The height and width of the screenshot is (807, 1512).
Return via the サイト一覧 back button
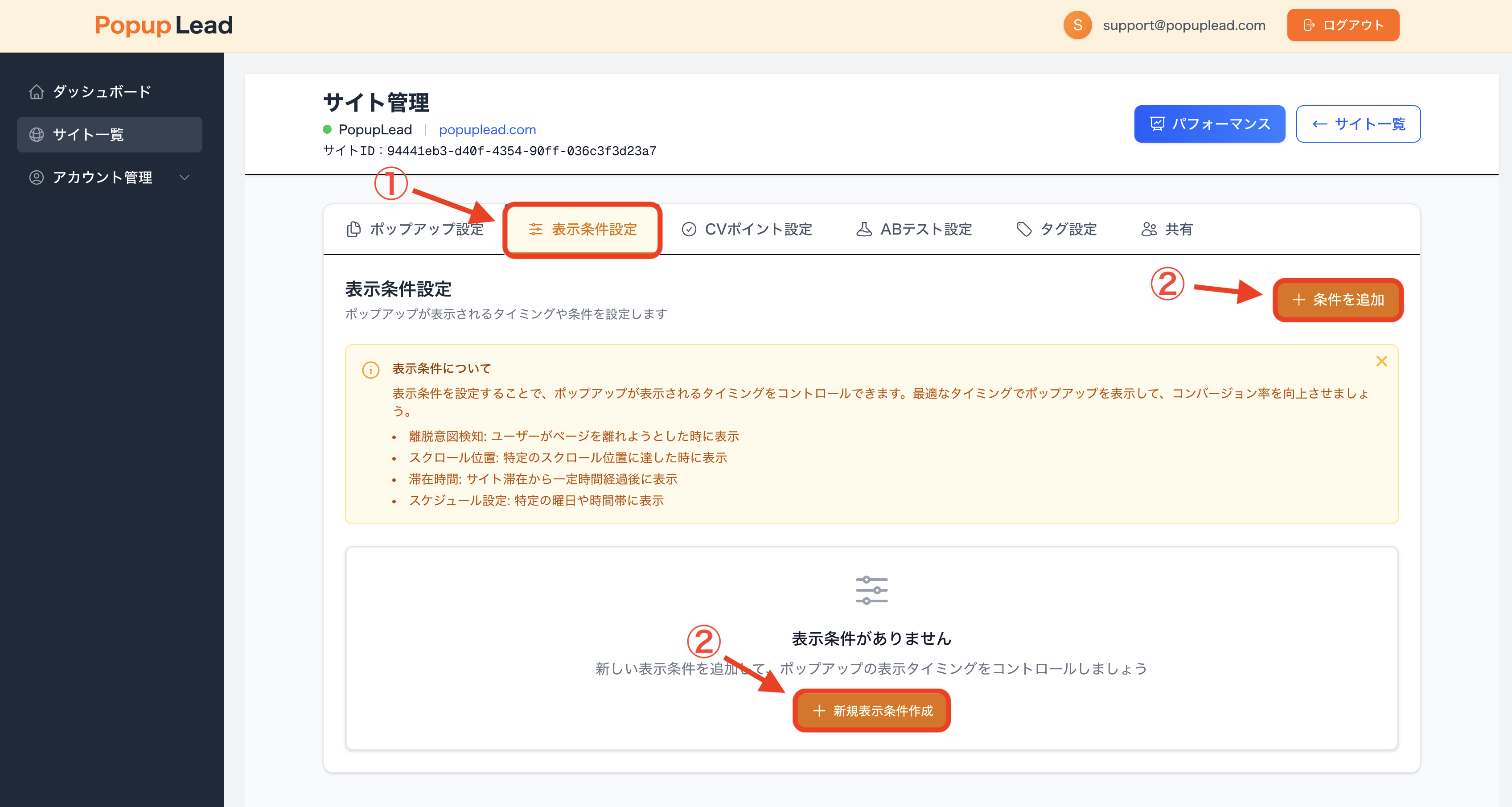click(1358, 124)
